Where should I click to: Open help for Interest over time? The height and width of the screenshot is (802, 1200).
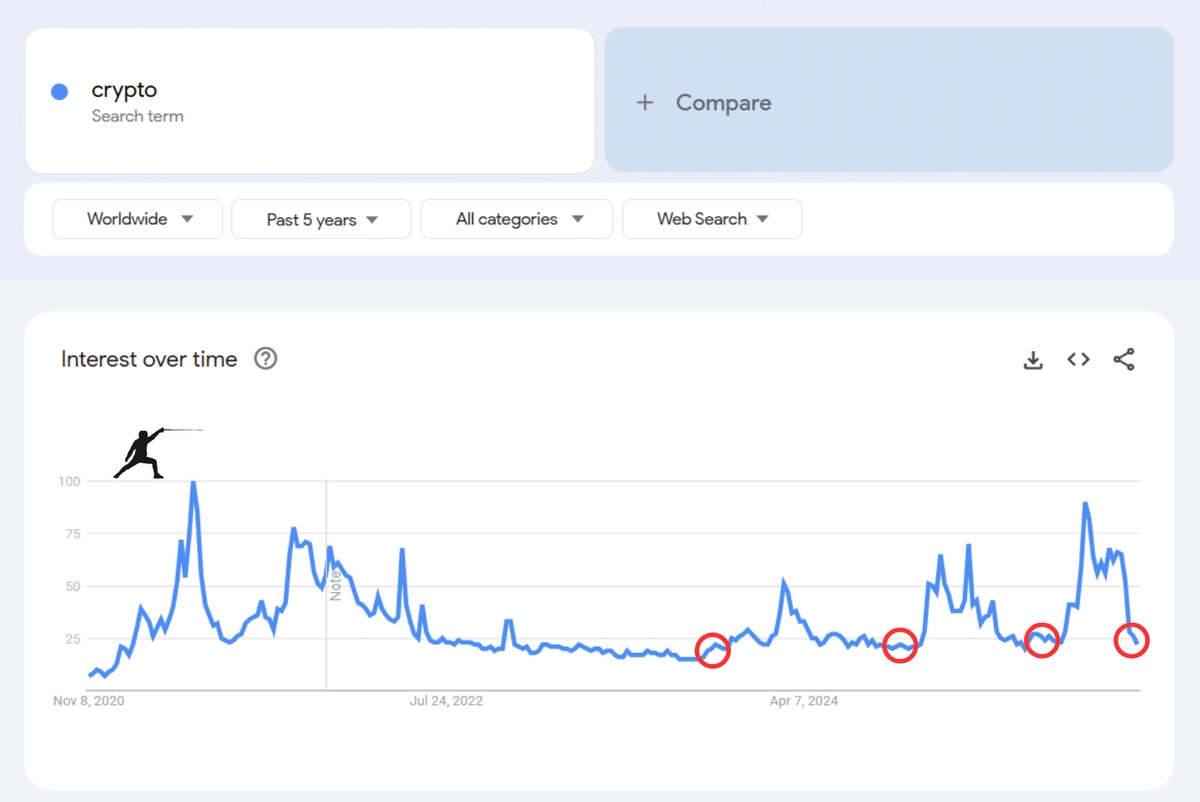click(x=265, y=358)
